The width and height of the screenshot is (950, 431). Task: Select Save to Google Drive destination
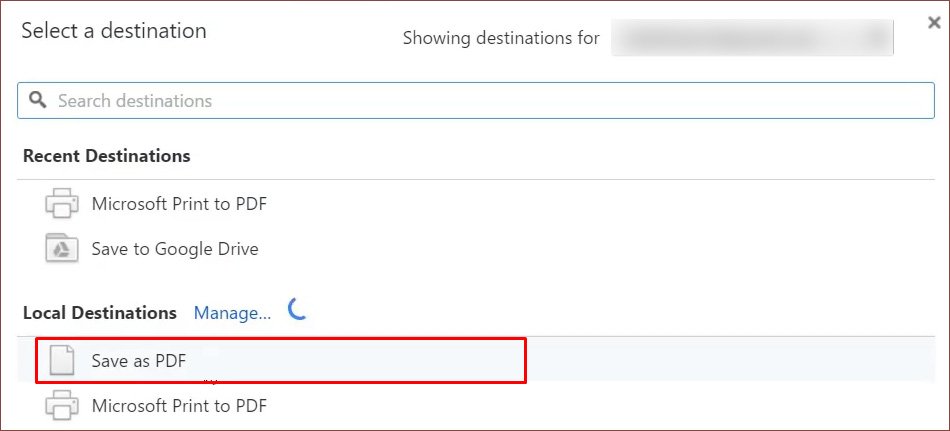175,249
